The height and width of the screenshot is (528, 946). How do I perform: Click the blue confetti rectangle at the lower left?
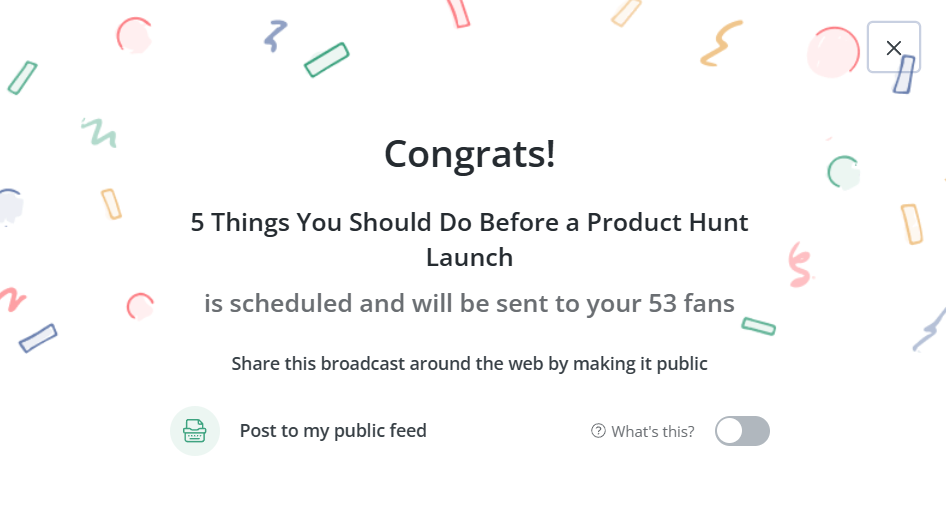click(38, 338)
